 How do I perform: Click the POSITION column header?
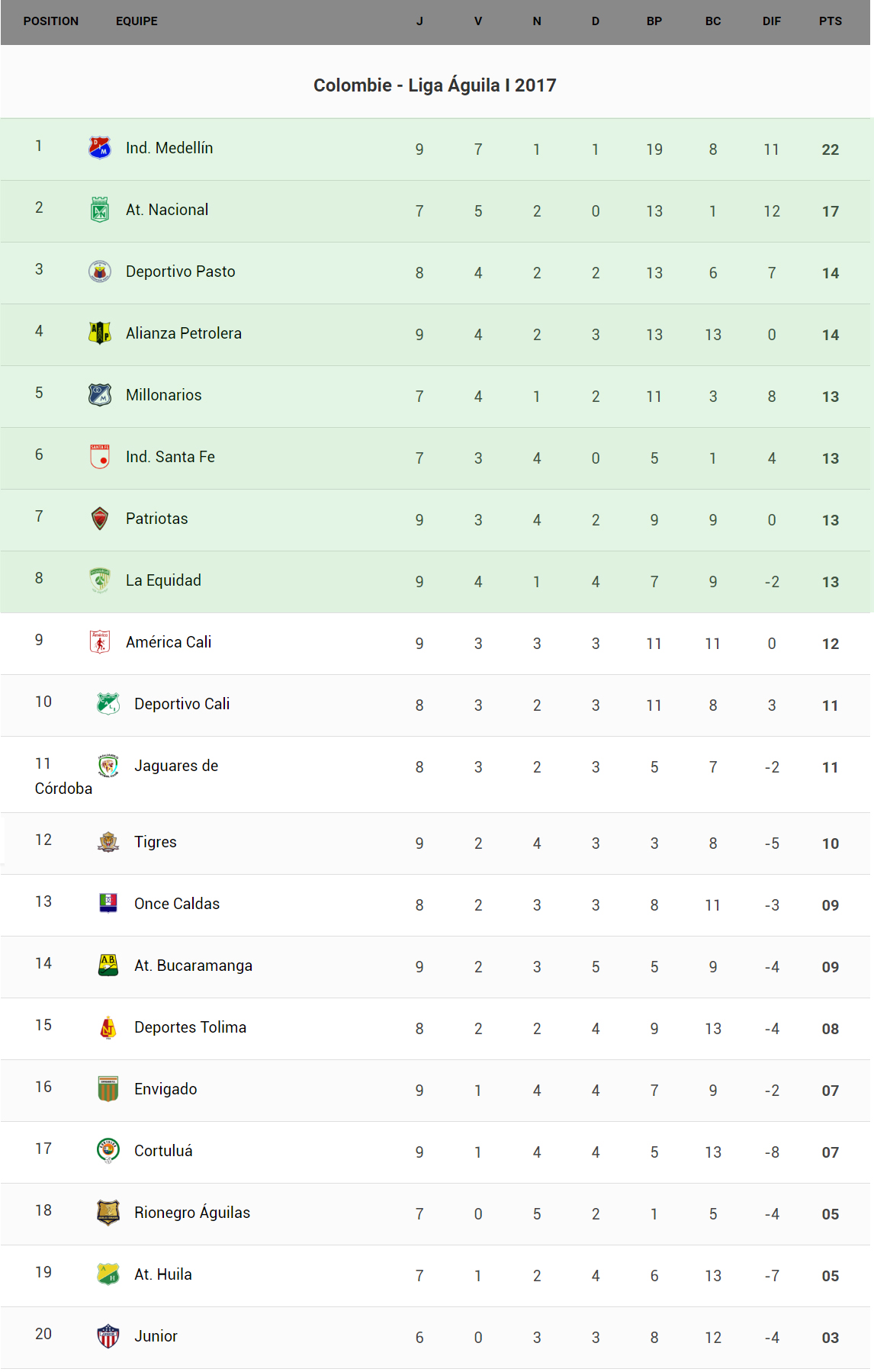(51, 21)
